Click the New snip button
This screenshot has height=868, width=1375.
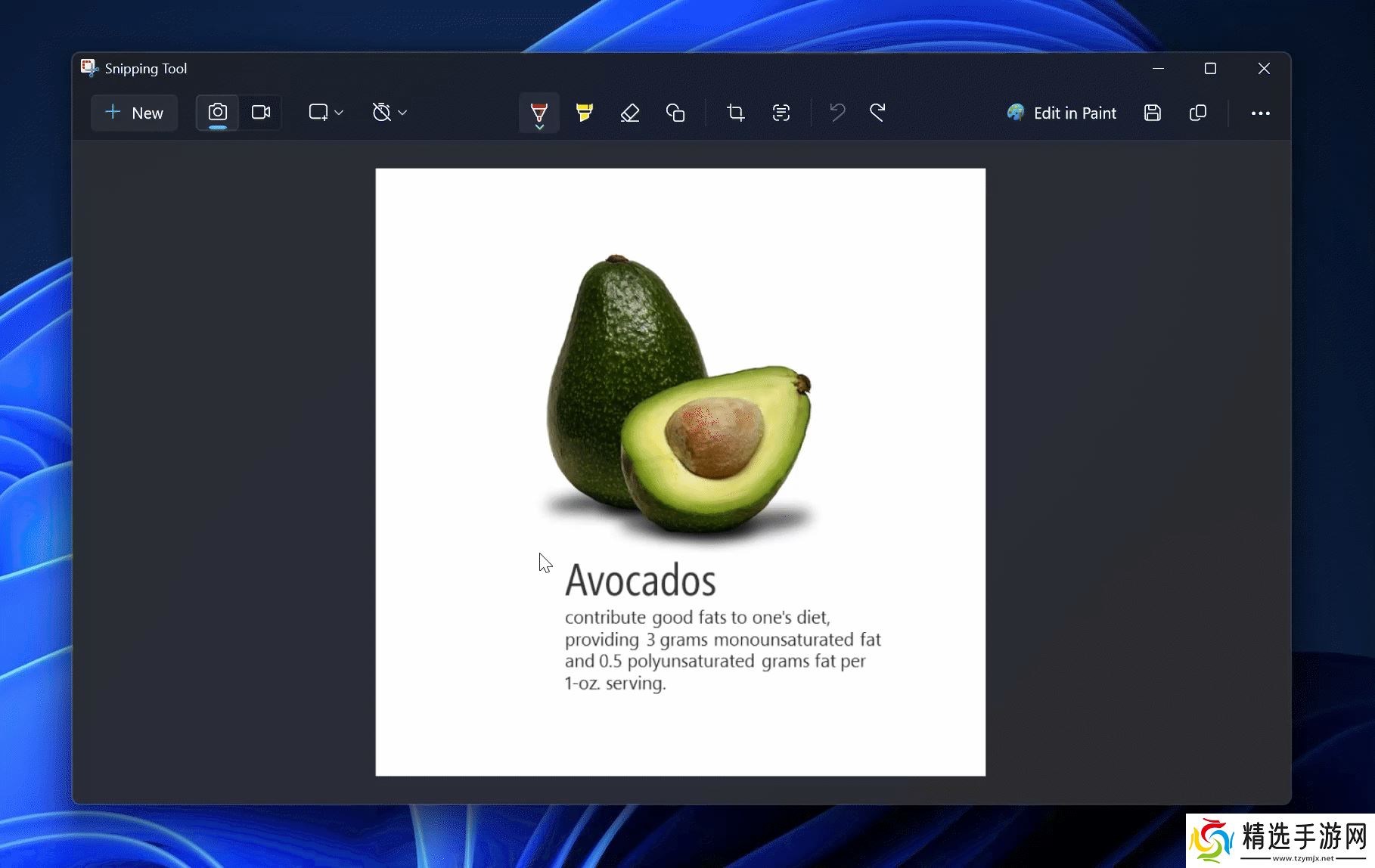[134, 113]
